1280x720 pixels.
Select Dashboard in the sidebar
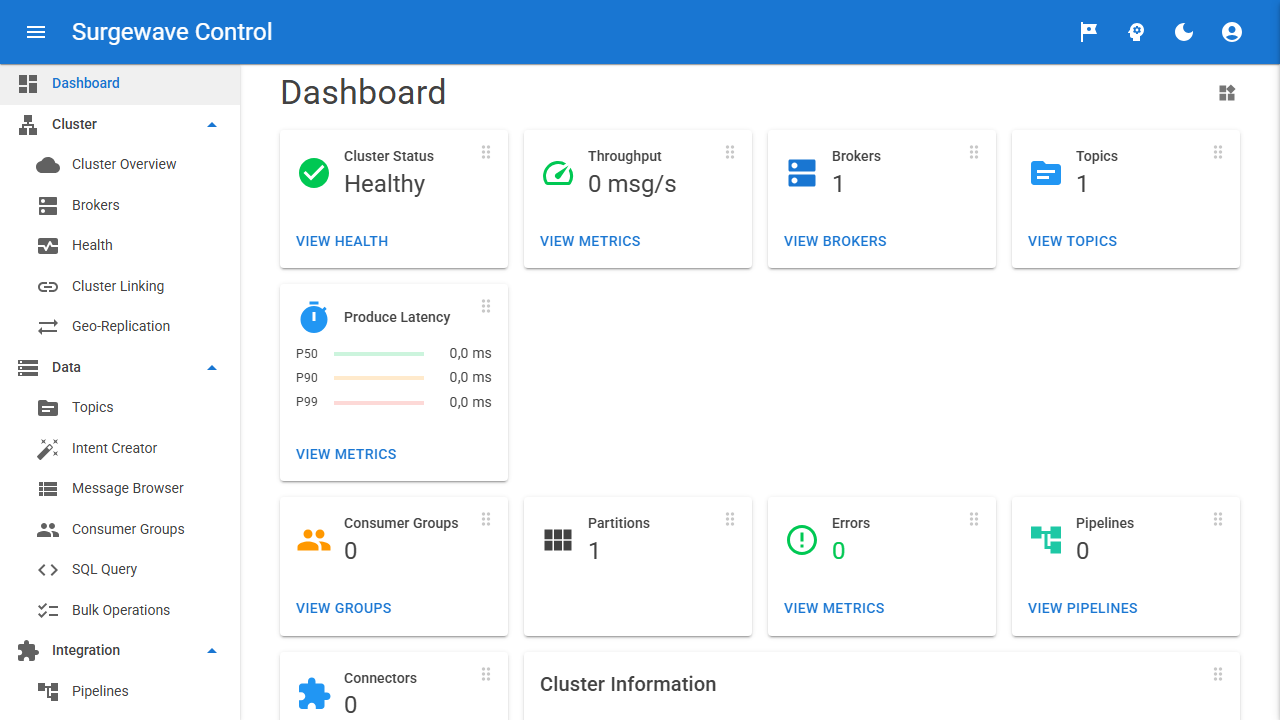click(120, 84)
